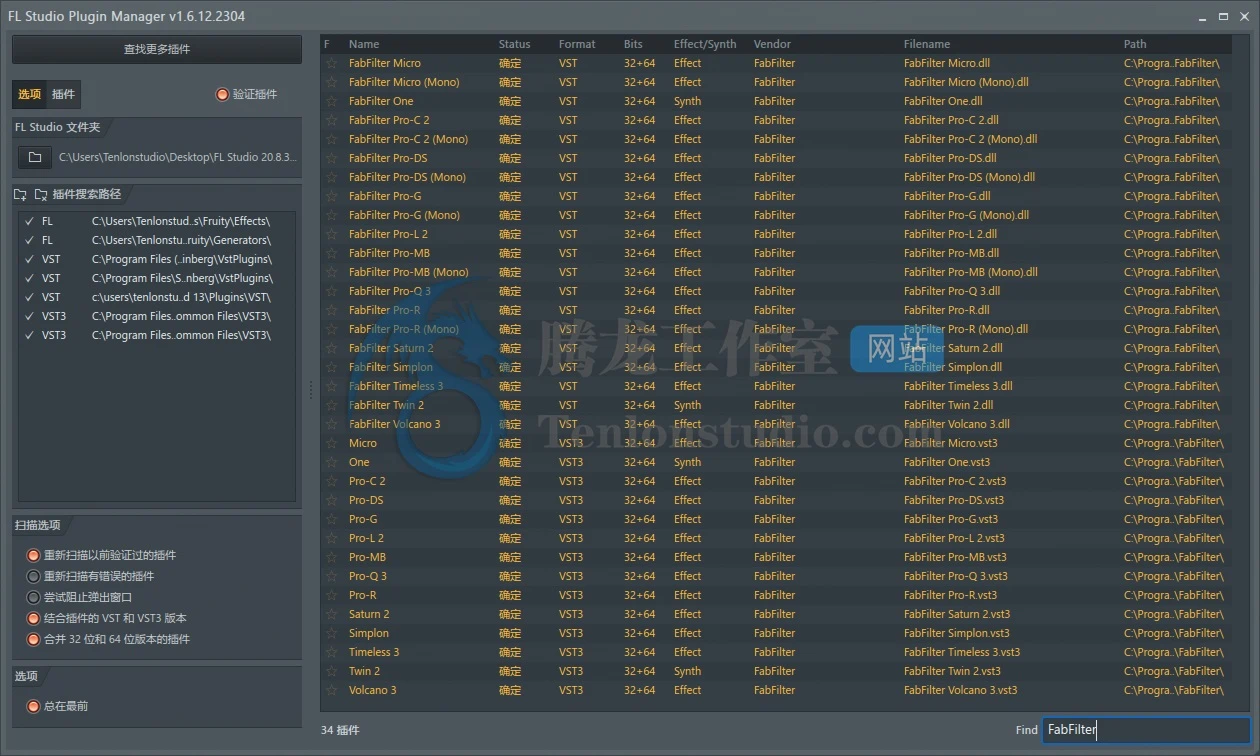Star the FabFilter One synth

(331, 101)
